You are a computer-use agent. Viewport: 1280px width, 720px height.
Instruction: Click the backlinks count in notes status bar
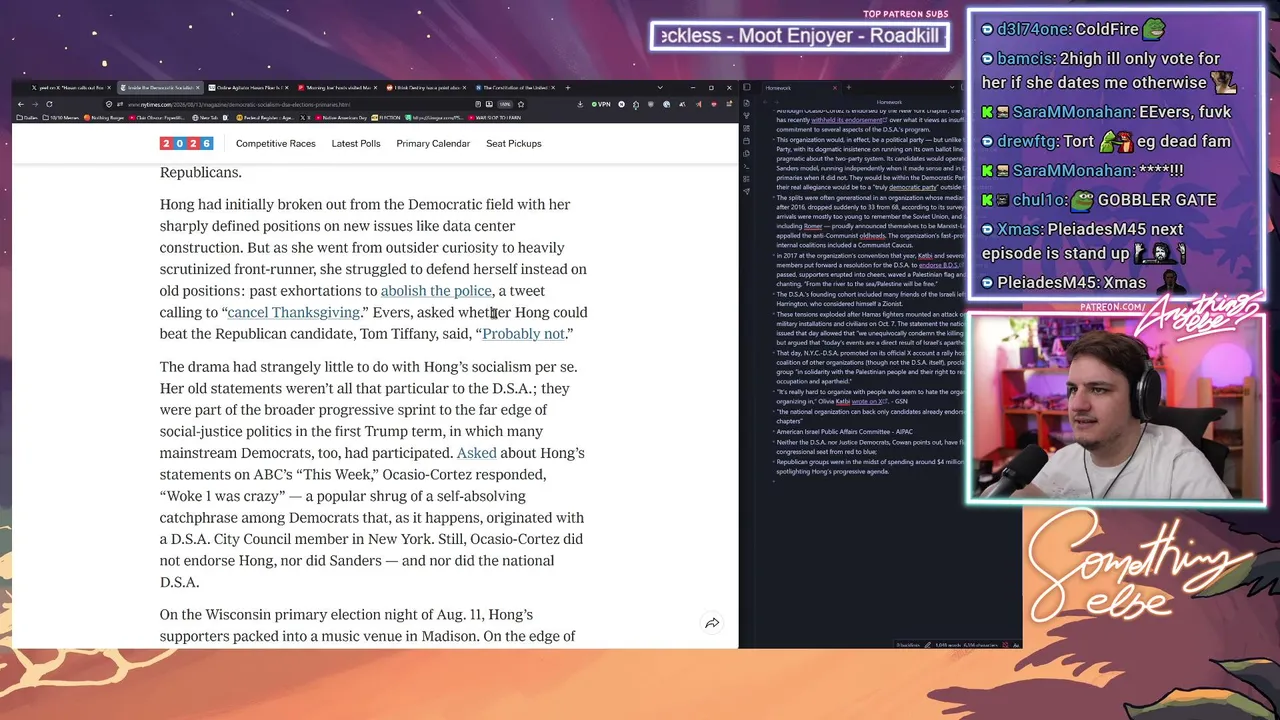(908, 645)
